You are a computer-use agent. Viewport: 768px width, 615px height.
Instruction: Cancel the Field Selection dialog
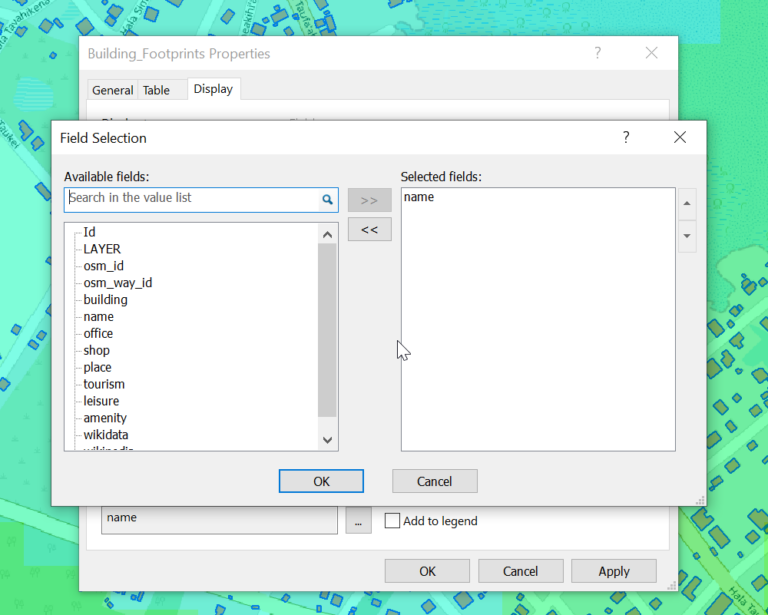434,481
